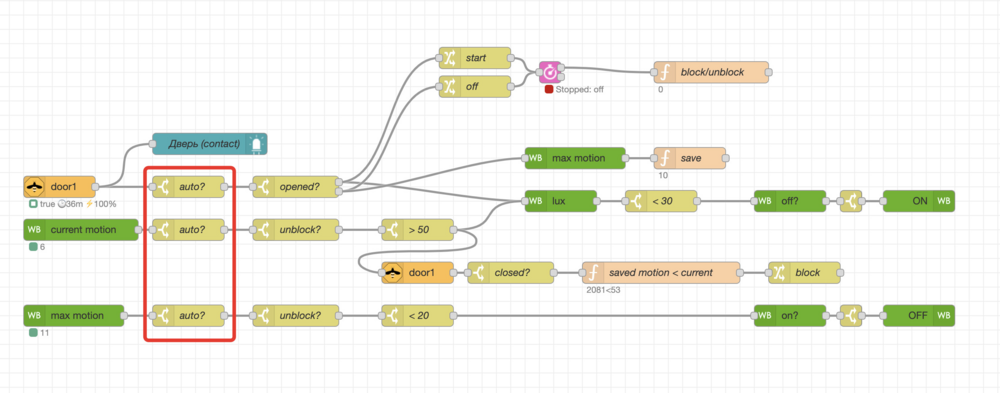Select the < 20 switch node
Screen dimensions: 1000x393
click(x=418, y=316)
